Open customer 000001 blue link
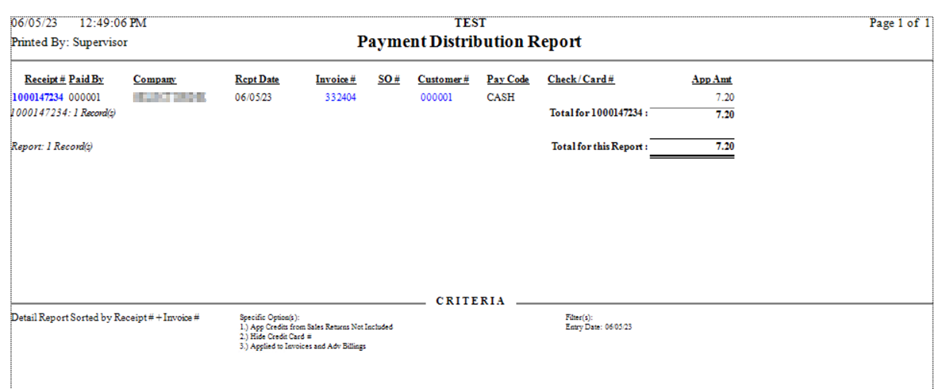The height and width of the screenshot is (389, 939). pos(436,98)
